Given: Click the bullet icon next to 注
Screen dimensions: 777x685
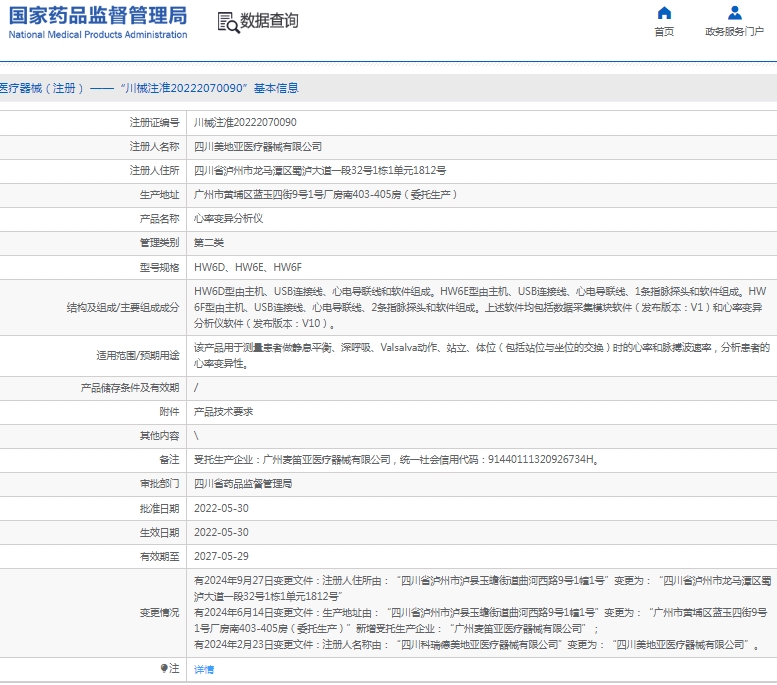Looking at the screenshot, I should coord(164,668).
